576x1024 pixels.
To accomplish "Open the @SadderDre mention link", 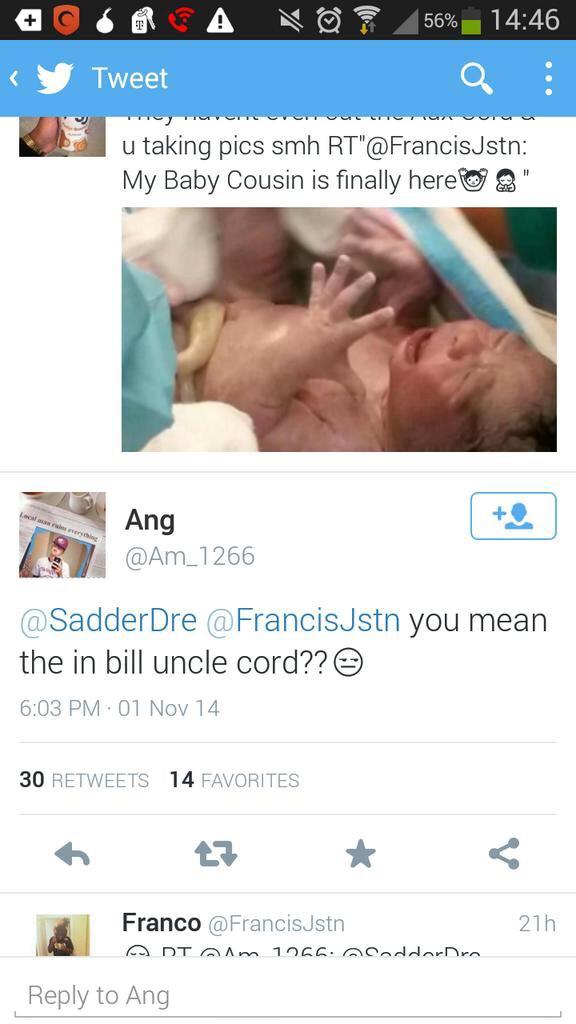I will (108, 620).
